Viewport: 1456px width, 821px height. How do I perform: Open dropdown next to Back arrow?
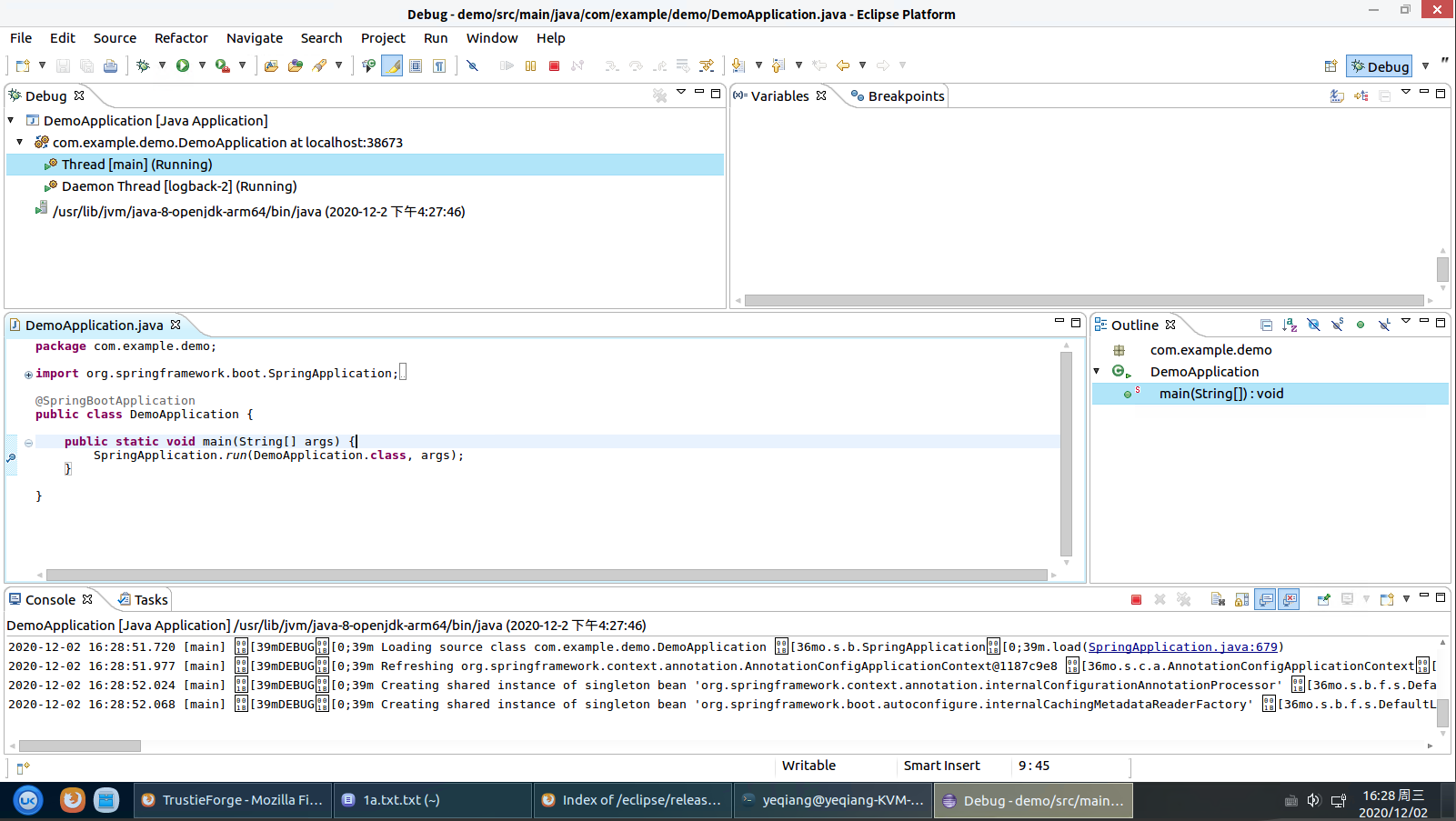[x=862, y=65]
